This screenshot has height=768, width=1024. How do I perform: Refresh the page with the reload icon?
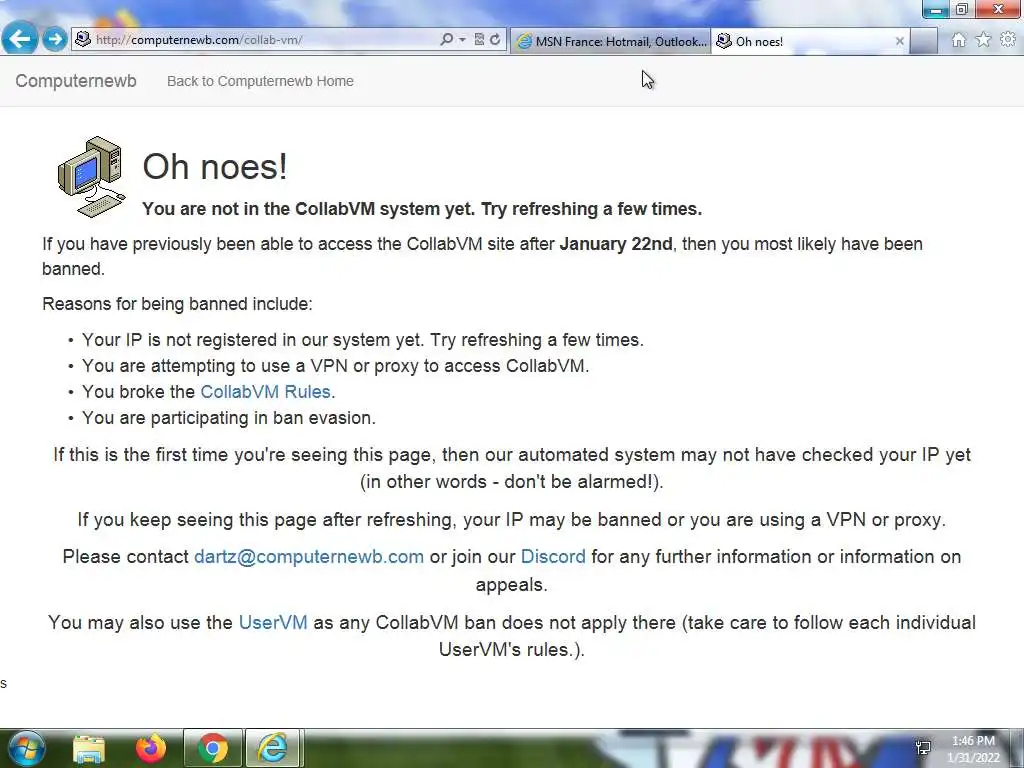click(x=495, y=39)
